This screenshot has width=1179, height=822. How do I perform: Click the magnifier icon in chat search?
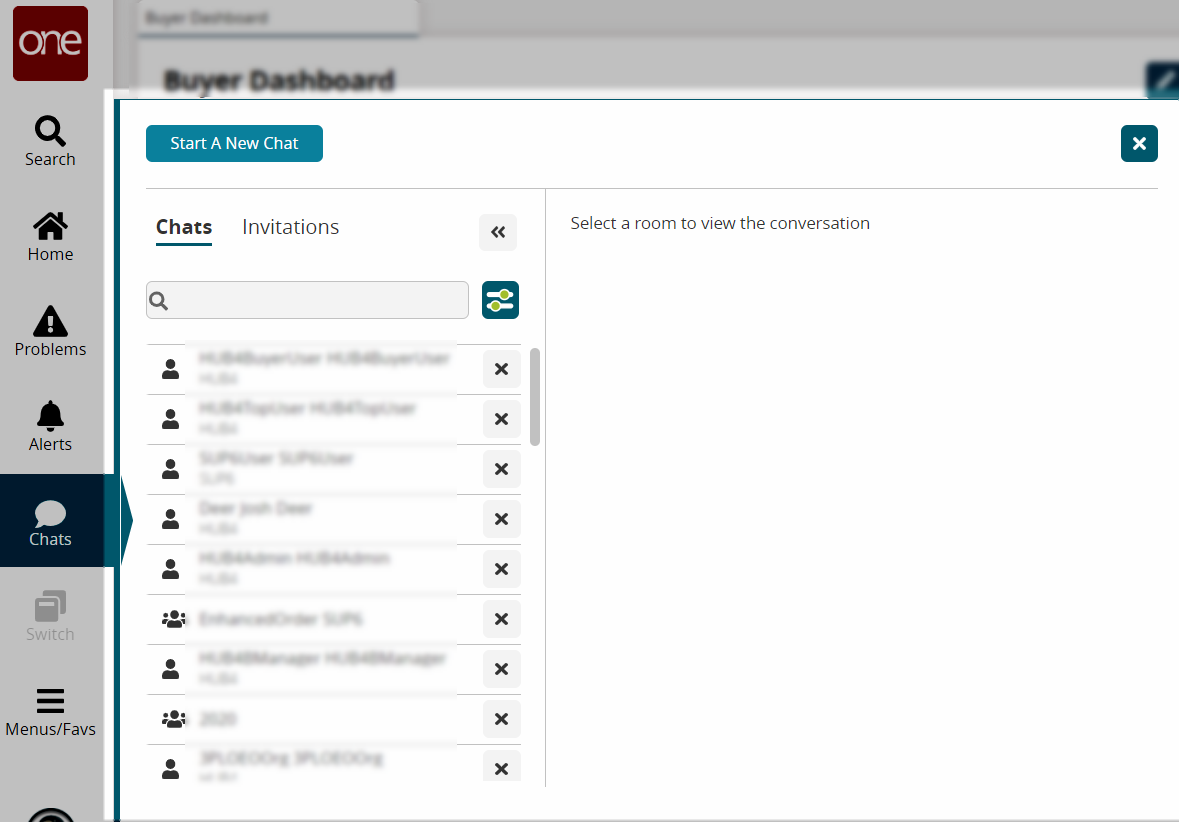[159, 301]
